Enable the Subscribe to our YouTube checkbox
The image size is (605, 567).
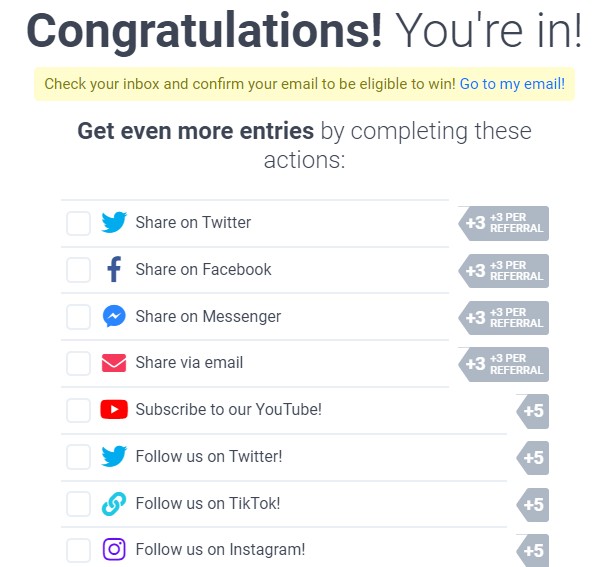coord(78,410)
